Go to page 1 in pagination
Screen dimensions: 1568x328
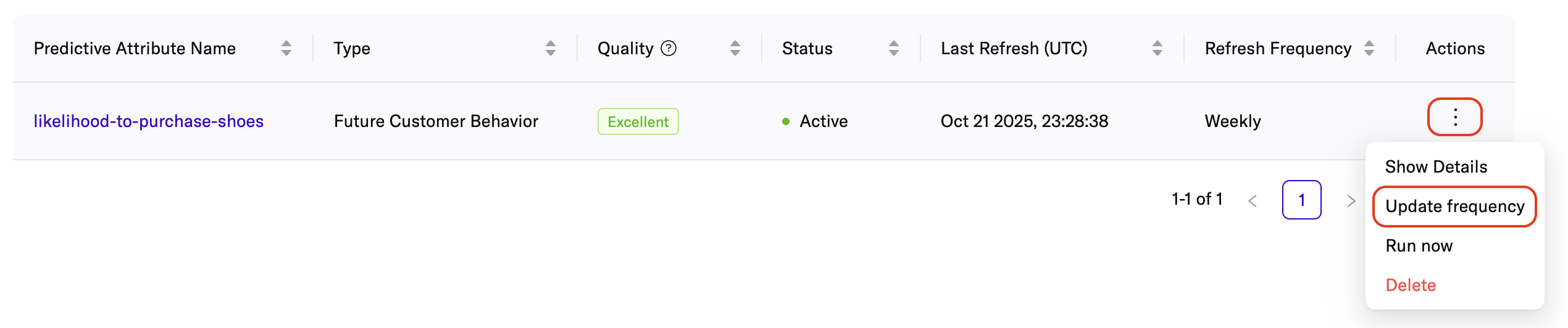coord(1301,200)
